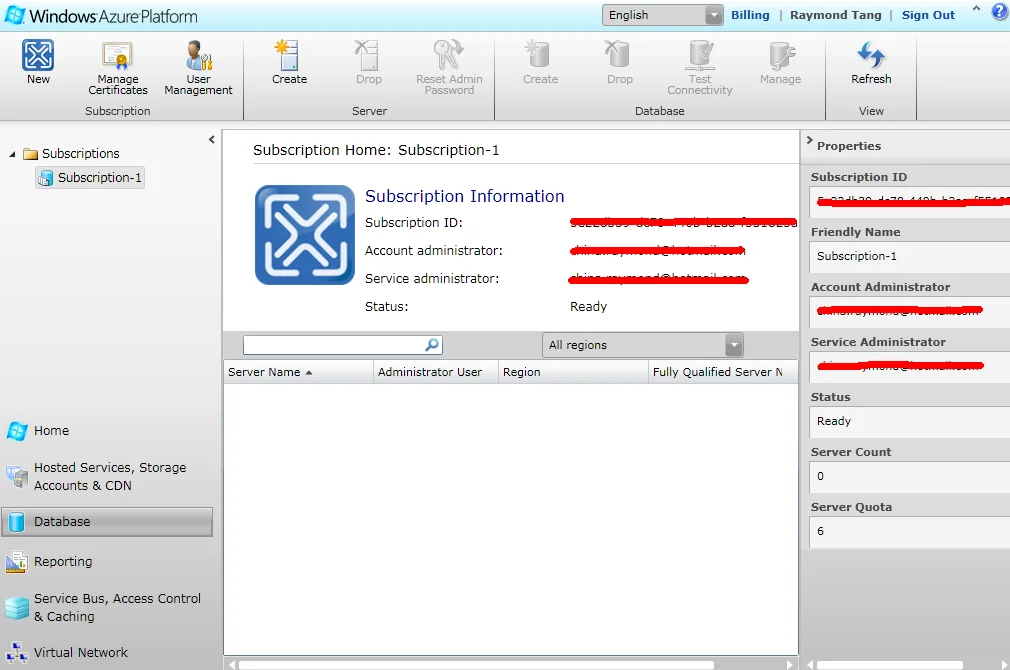The width and height of the screenshot is (1010, 670).
Task: Go to Home in navigation
Action: (x=51, y=431)
